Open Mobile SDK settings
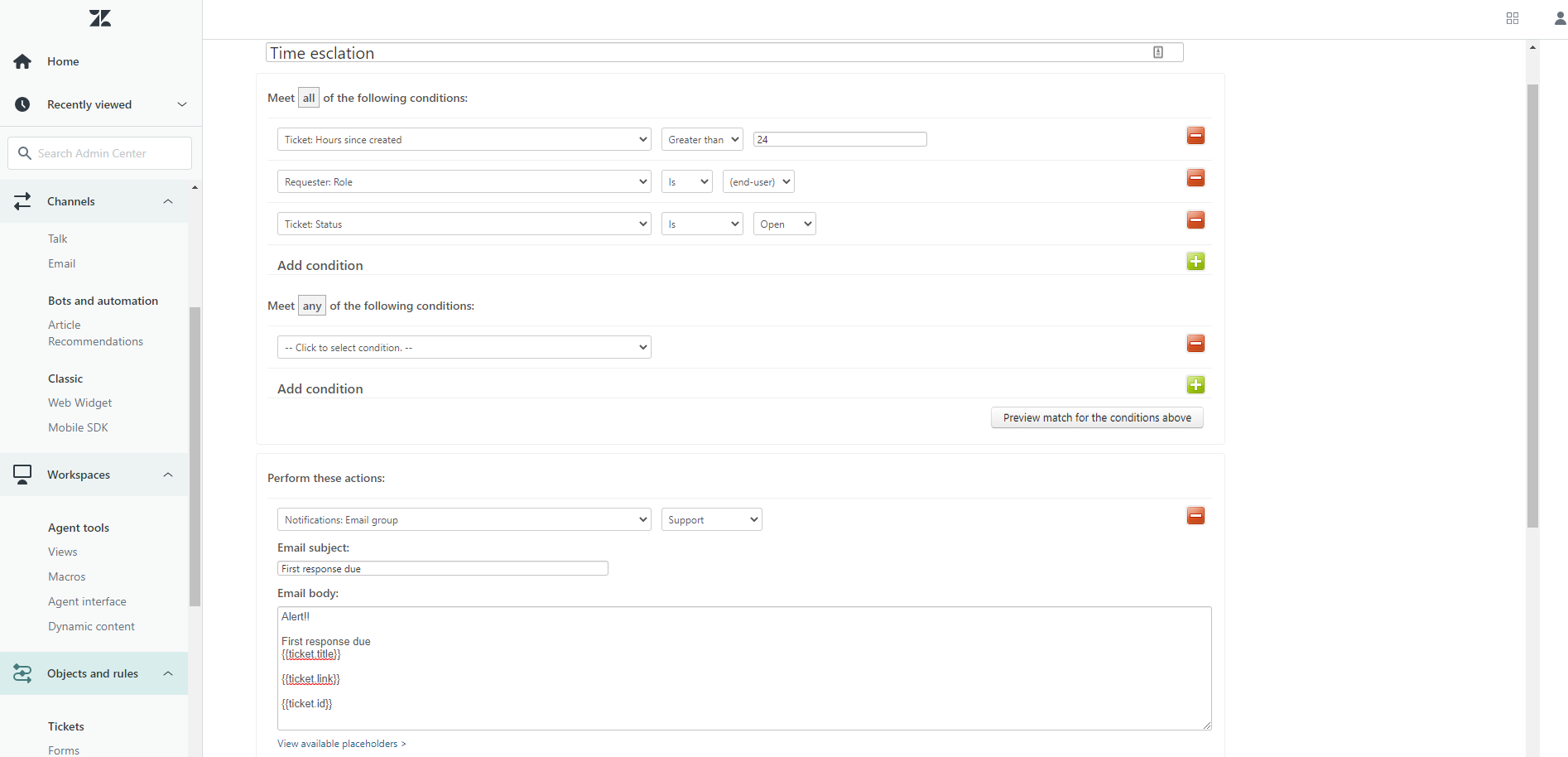Screen dimensions: 1568x757 click(78, 427)
